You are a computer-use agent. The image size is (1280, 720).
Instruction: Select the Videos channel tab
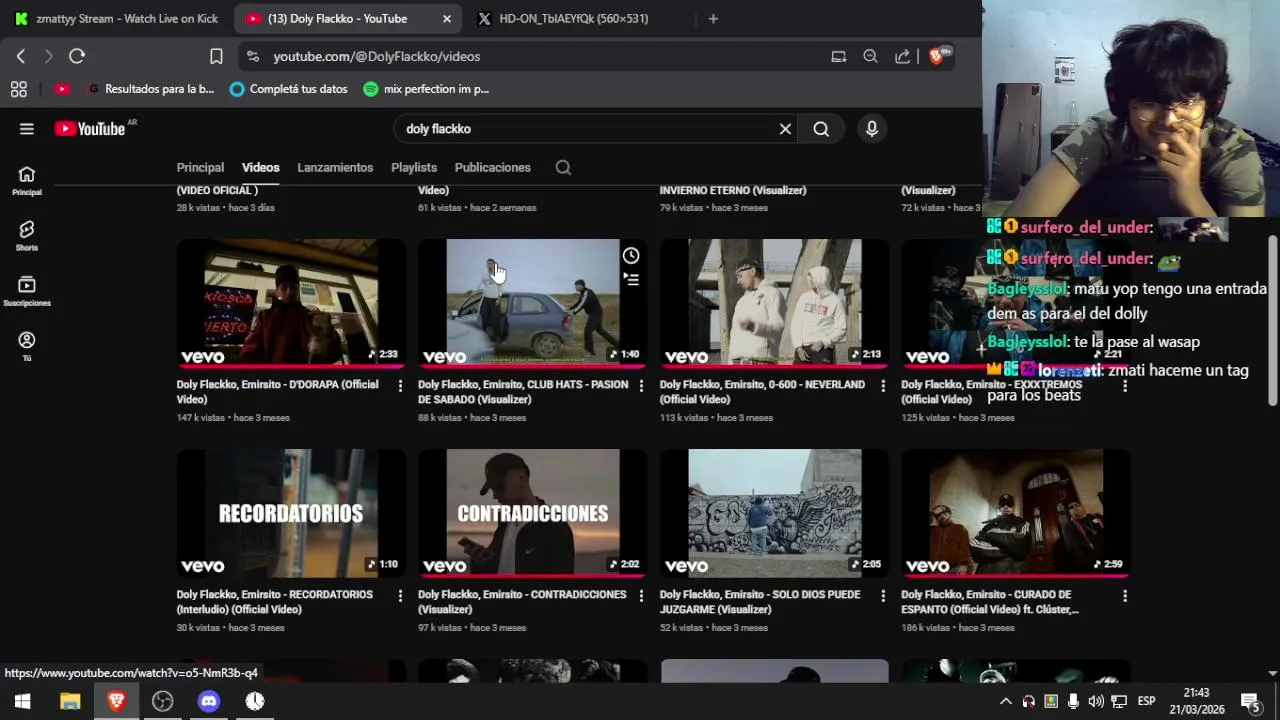click(x=260, y=168)
